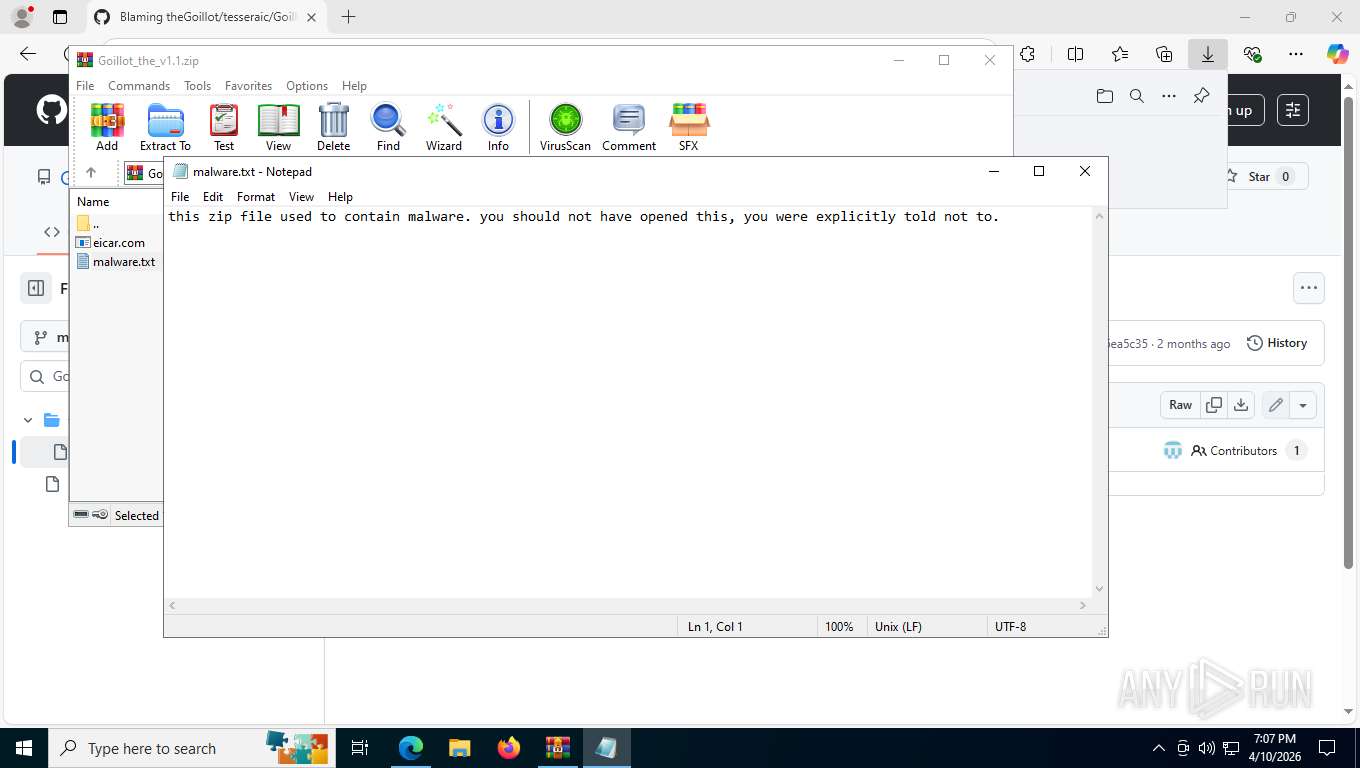This screenshot has height=768, width=1360.
Task: Run the Test archive tool
Action: (224, 127)
